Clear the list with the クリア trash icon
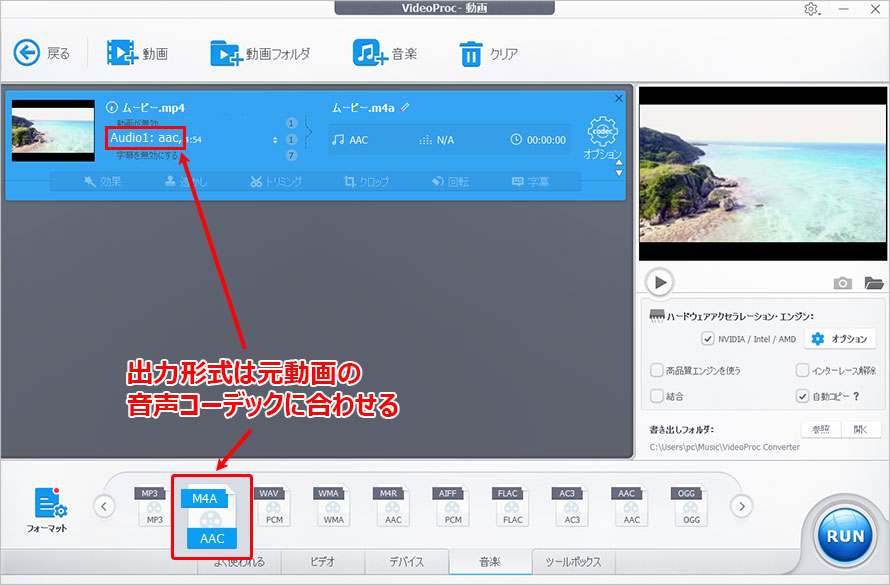Viewport: 890px width, 585px height. [x=471, y=54]
